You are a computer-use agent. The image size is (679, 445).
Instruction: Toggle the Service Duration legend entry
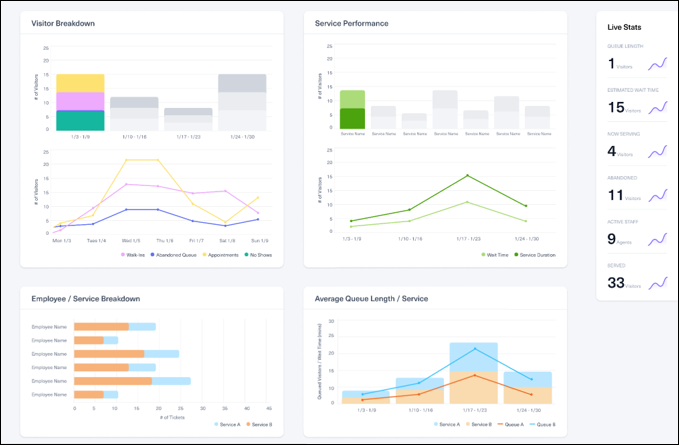(534, 255)
